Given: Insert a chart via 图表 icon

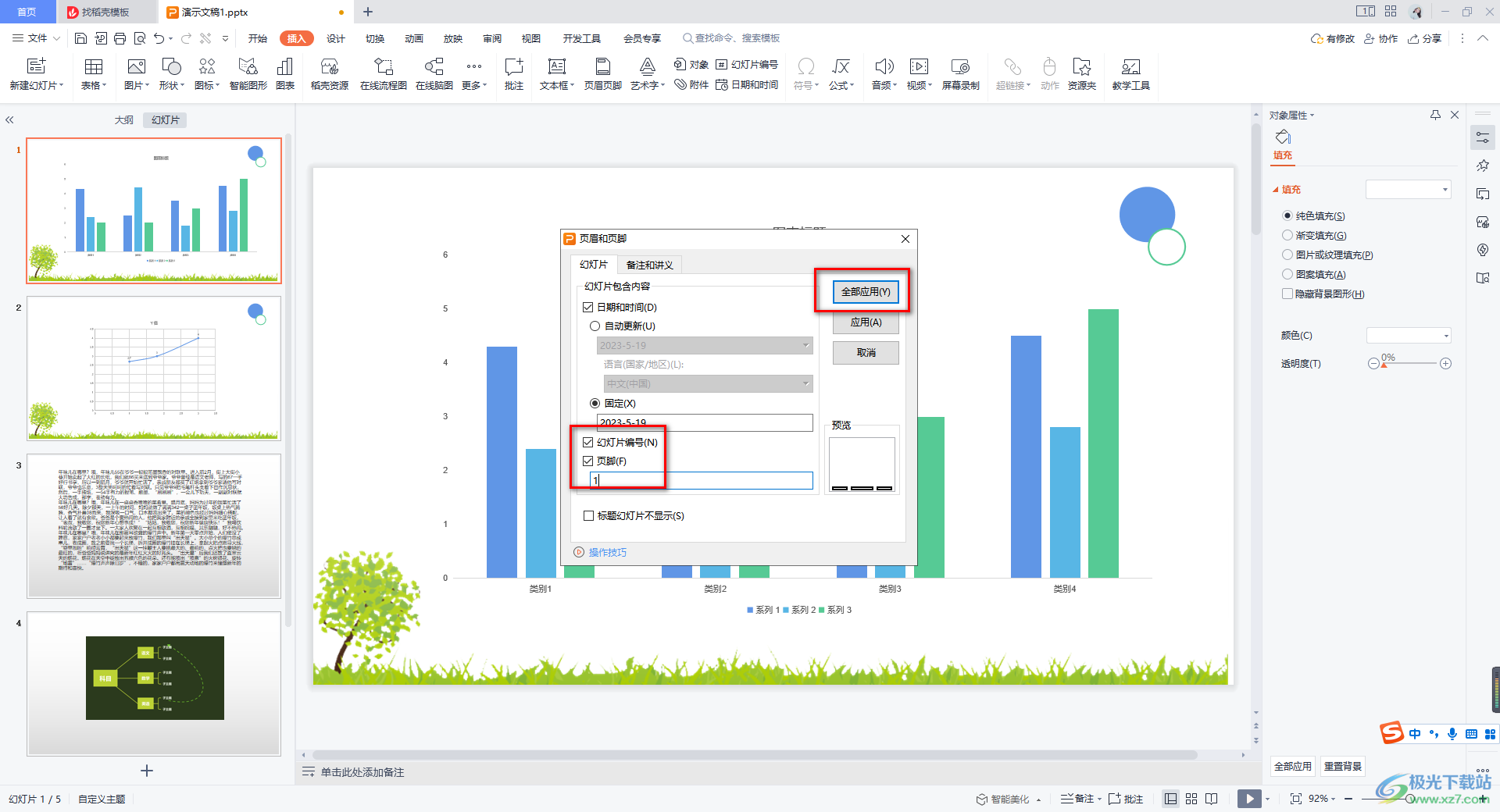Looking at the screenshot, I should tap(285, 74).
